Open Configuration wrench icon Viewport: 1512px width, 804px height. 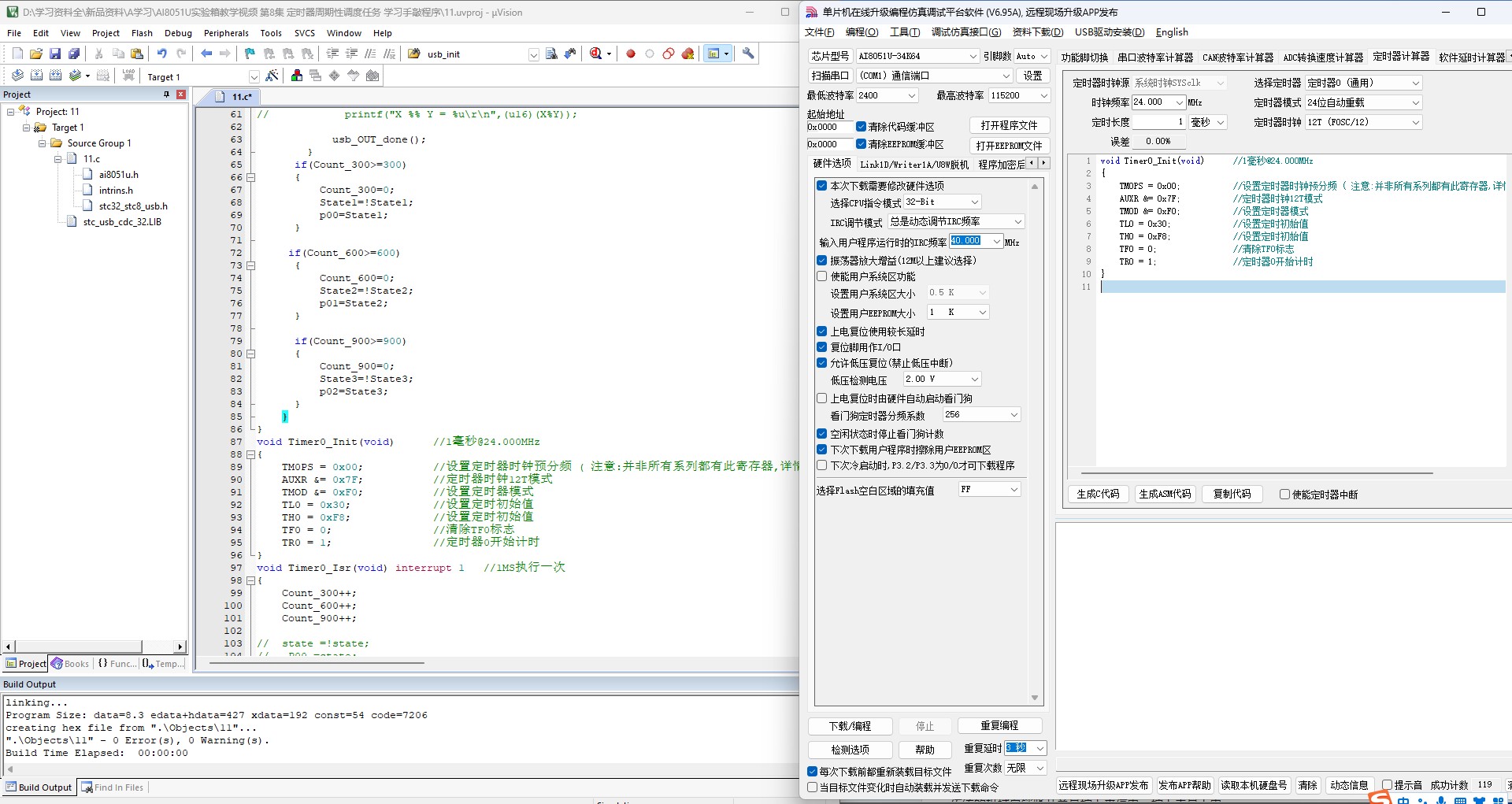(x=748, y=54)
